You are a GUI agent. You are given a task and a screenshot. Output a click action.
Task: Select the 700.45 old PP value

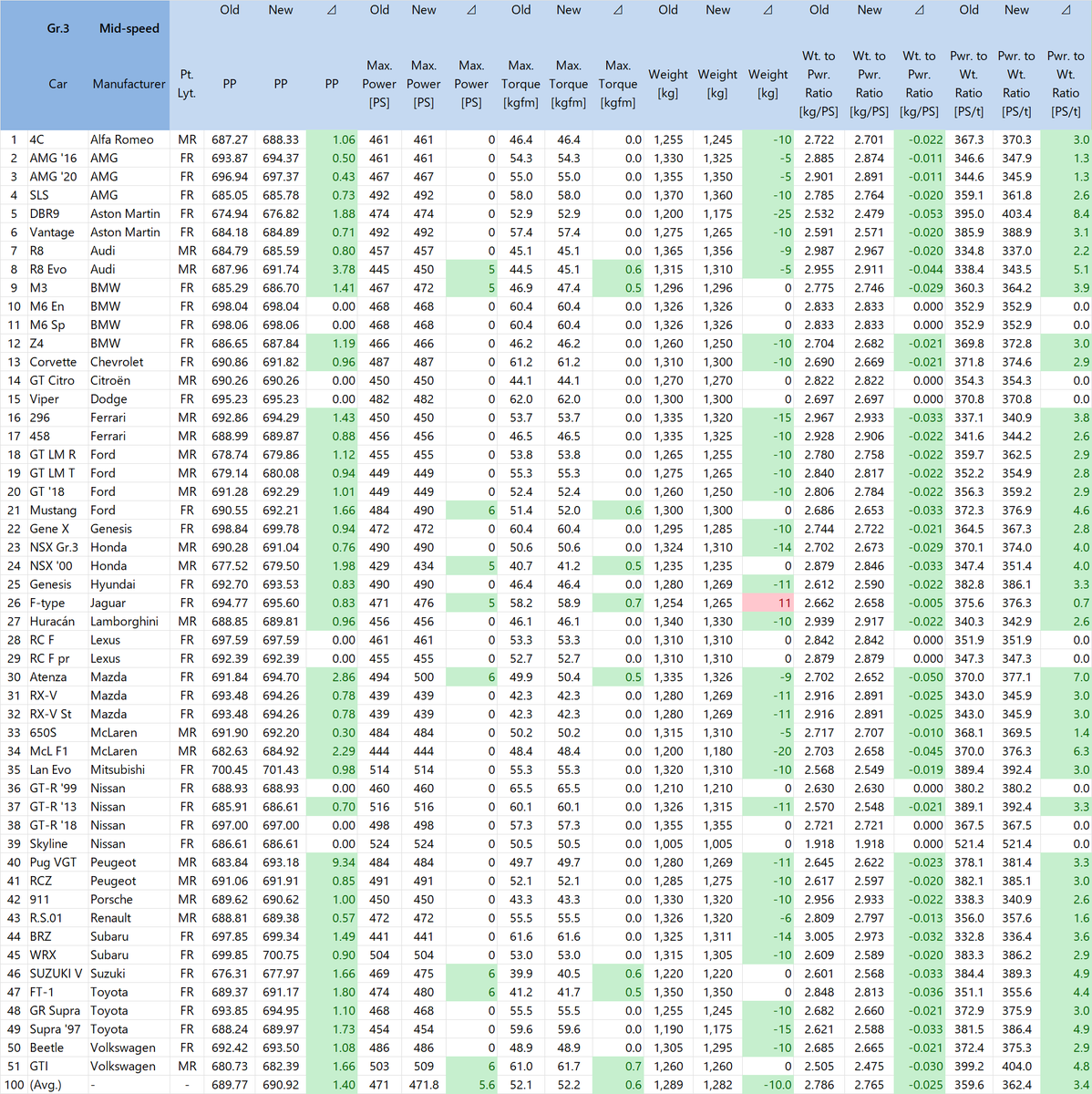tap(230, 769)
